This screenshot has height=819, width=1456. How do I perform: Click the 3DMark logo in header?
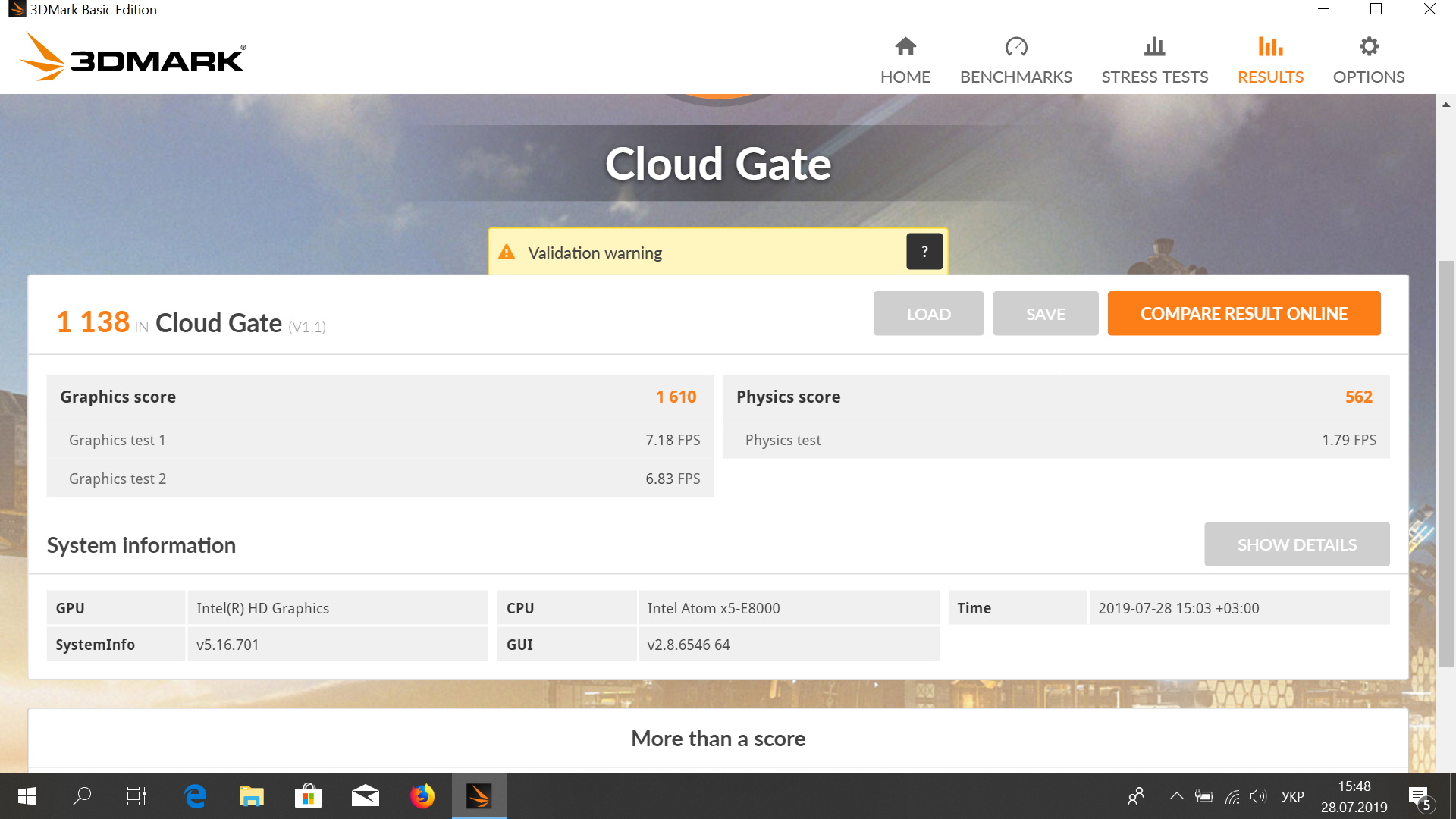(133, 57)
